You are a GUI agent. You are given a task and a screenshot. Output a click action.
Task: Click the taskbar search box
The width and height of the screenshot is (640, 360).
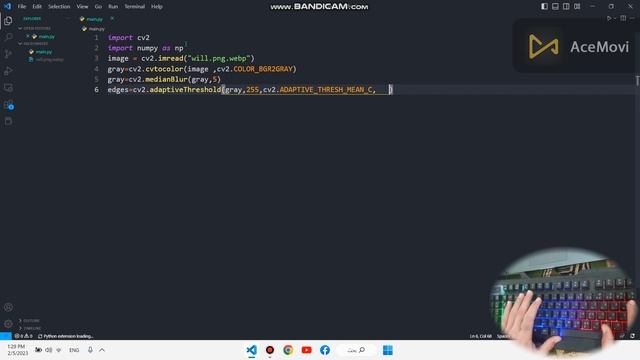(356, 350)
